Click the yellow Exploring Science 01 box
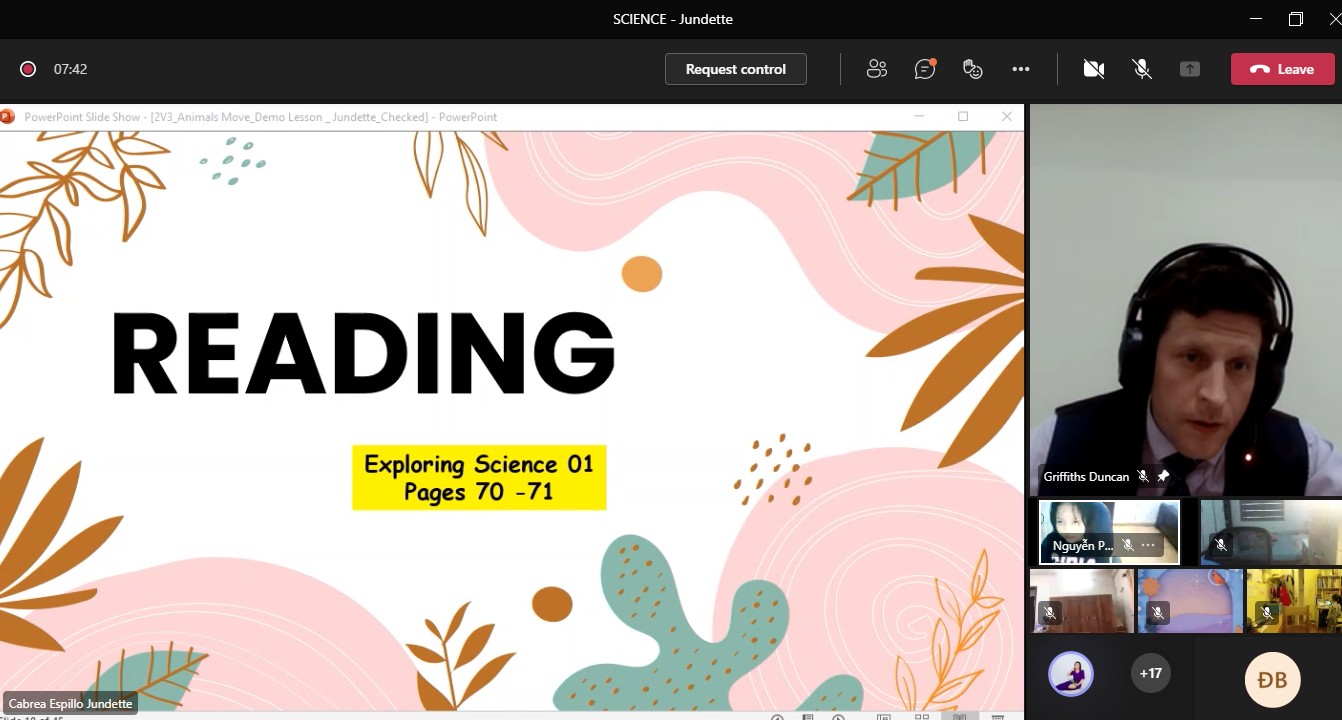Image resolution: width=1342 pixels, height=720 pixels. point(479,478)
